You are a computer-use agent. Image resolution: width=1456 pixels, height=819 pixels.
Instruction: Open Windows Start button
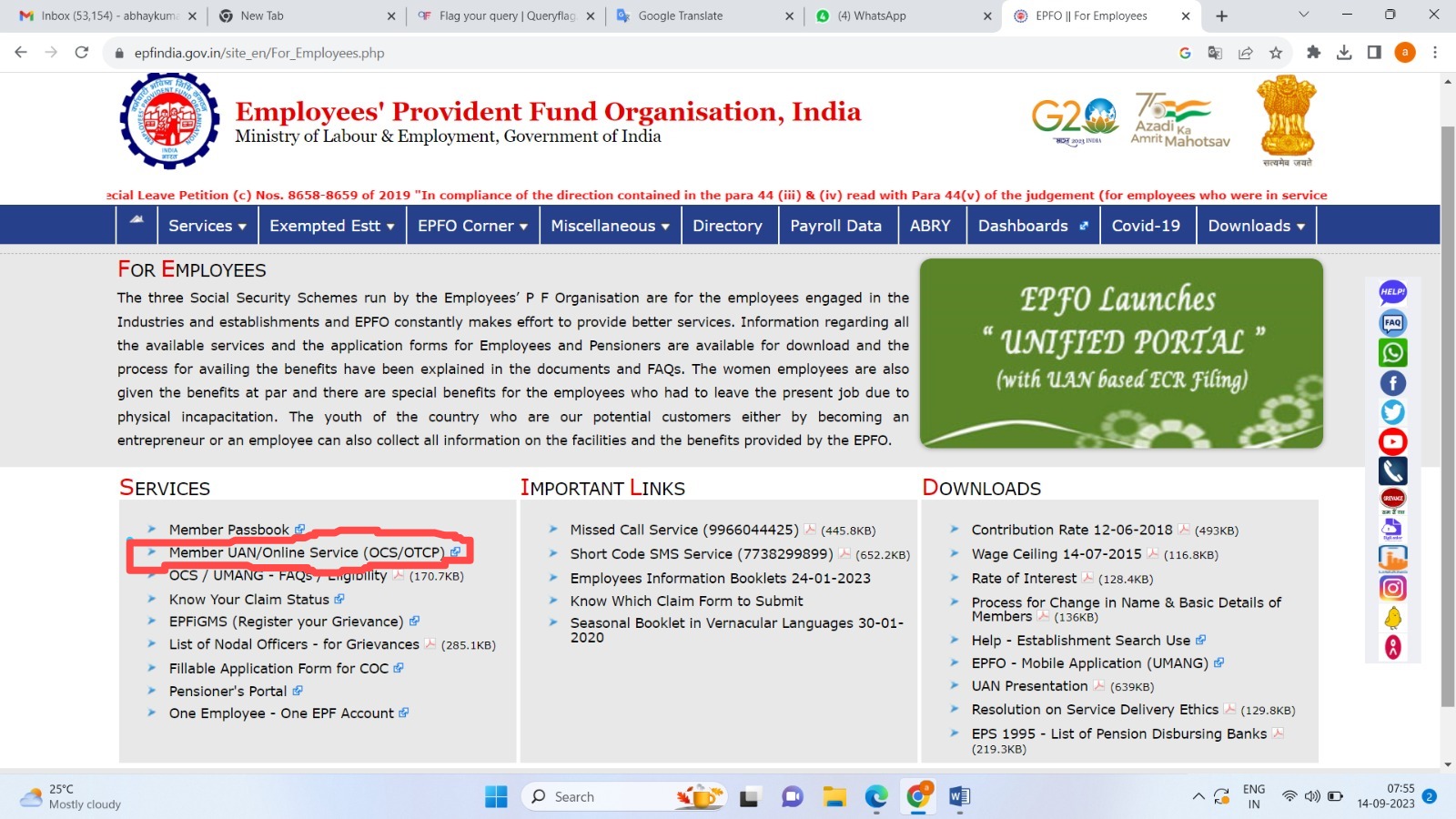pos(496,797)
